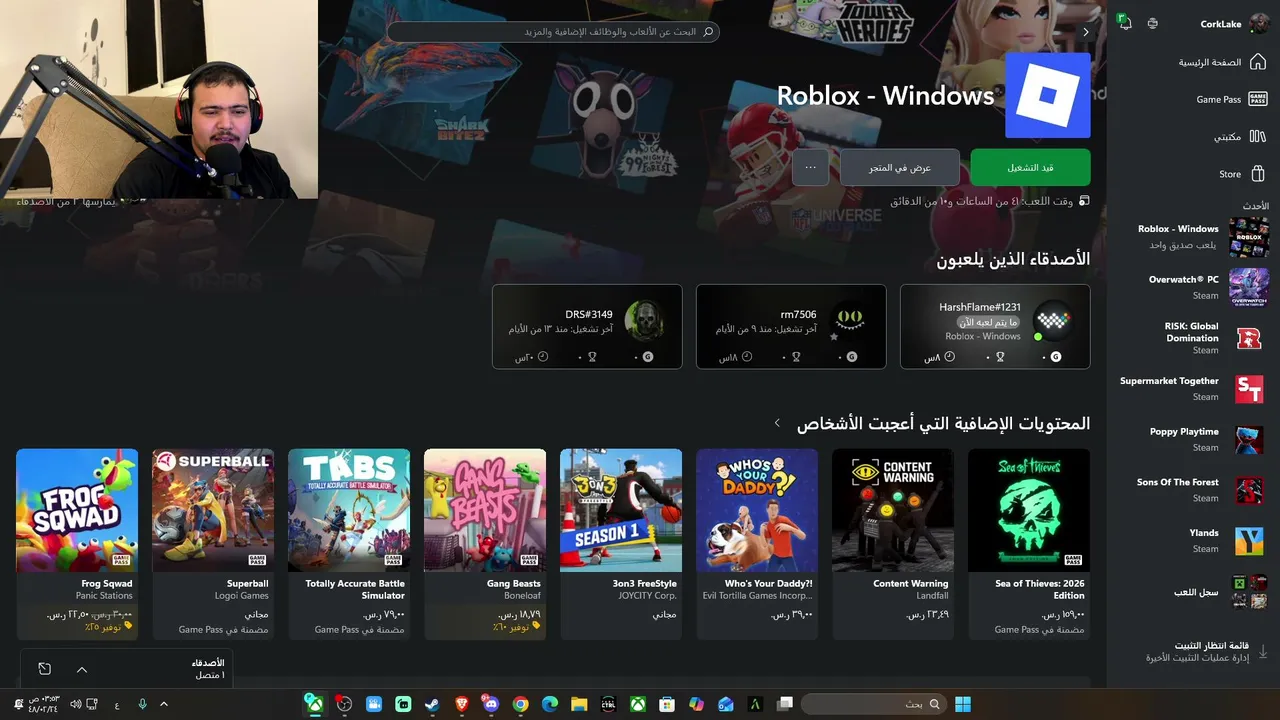This screenshot has height=720, width=1280.
Task: Open Brave browser from the taskbar
Action: click(x=462, y=704)
